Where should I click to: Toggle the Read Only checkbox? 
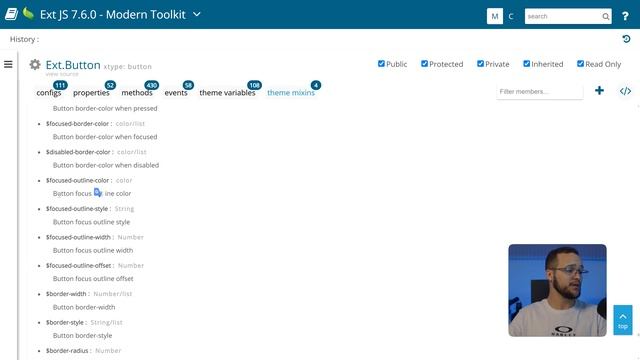click(x=580, y=64)
